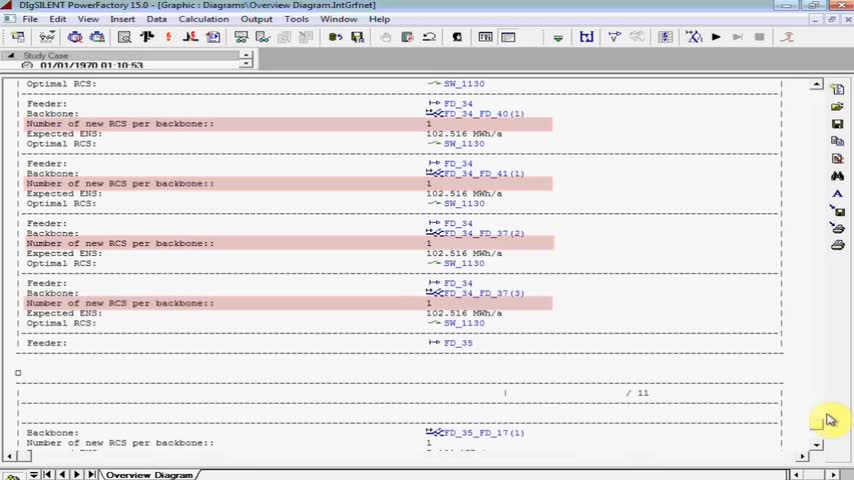This screenshot has height=480, width=854.
Task: Click horizontal scrollbar left arrow
Action: click(10, 456)
